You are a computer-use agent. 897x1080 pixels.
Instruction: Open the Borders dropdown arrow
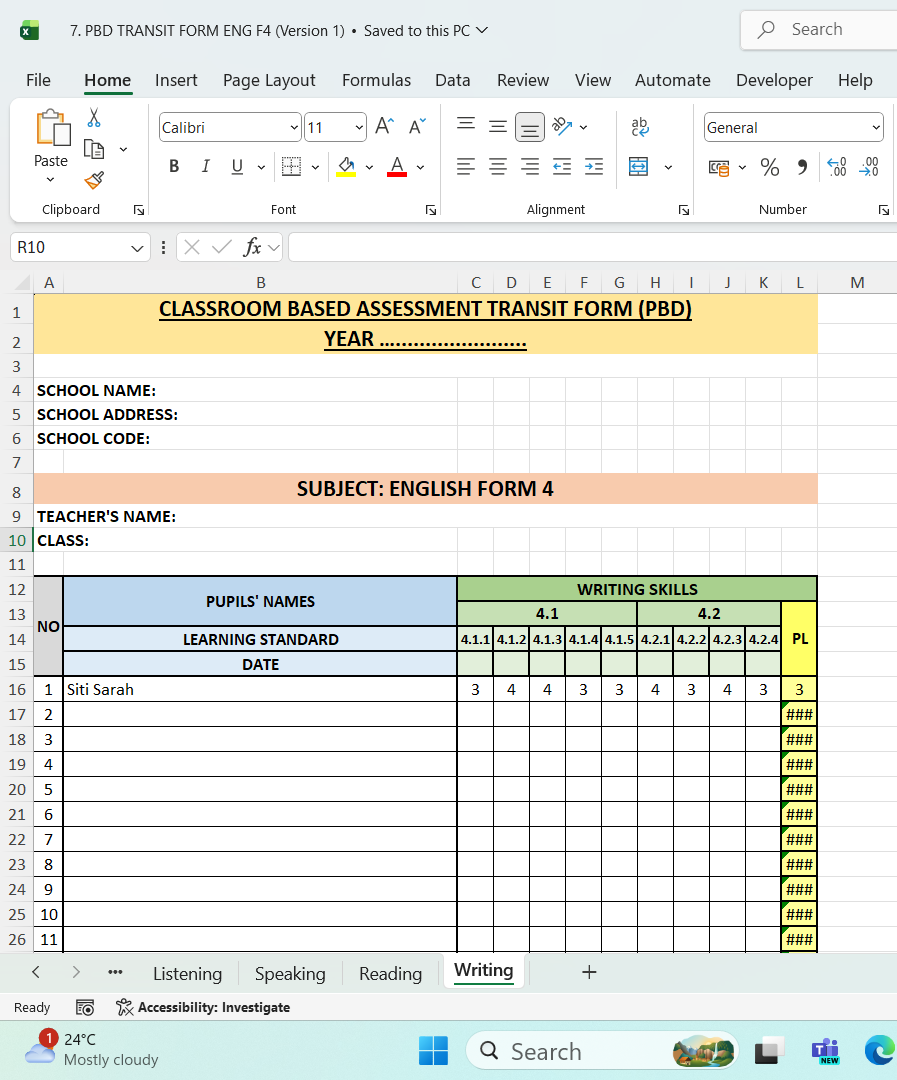(x=316, y=167)
